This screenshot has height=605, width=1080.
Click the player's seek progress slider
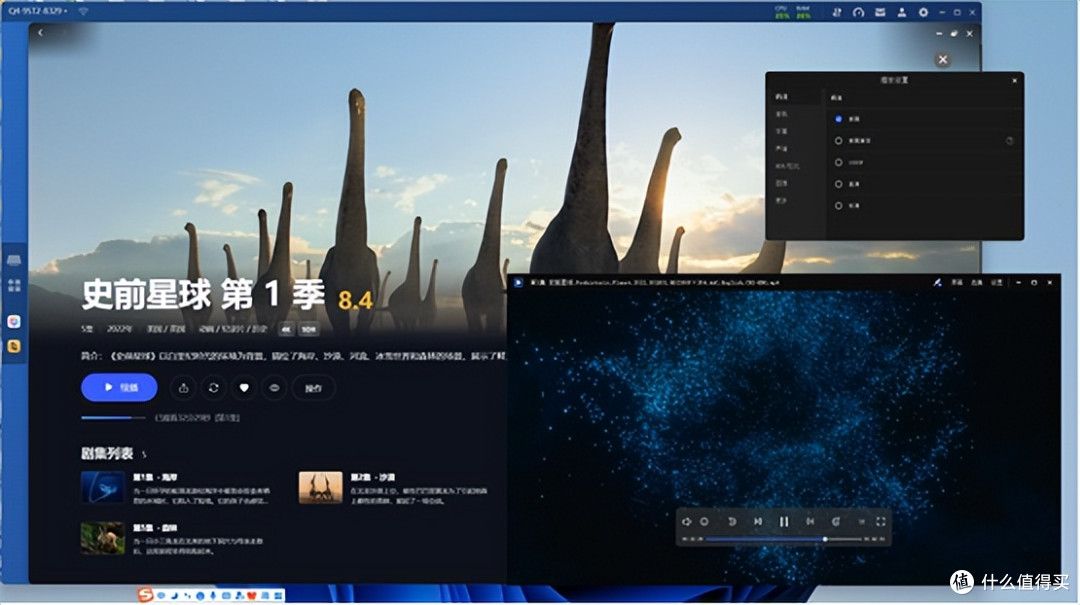tap(784, 539)
